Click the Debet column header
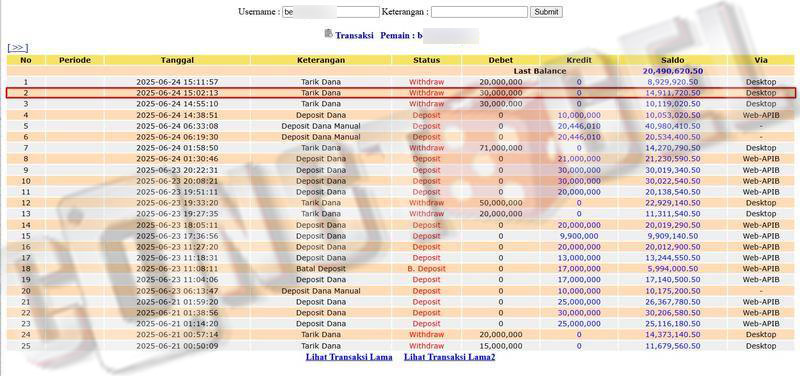800x376 pixels. click(x=501, y=60)
